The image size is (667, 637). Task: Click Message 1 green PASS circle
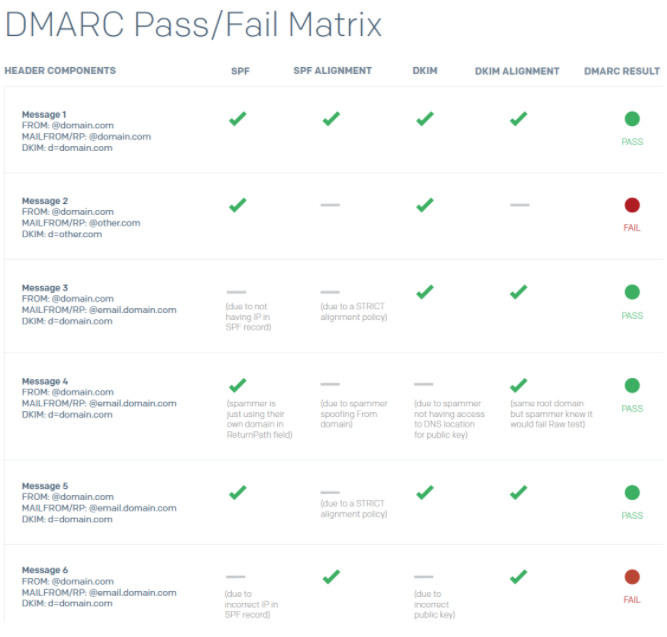pyautogui.click(x=632, y=119)
